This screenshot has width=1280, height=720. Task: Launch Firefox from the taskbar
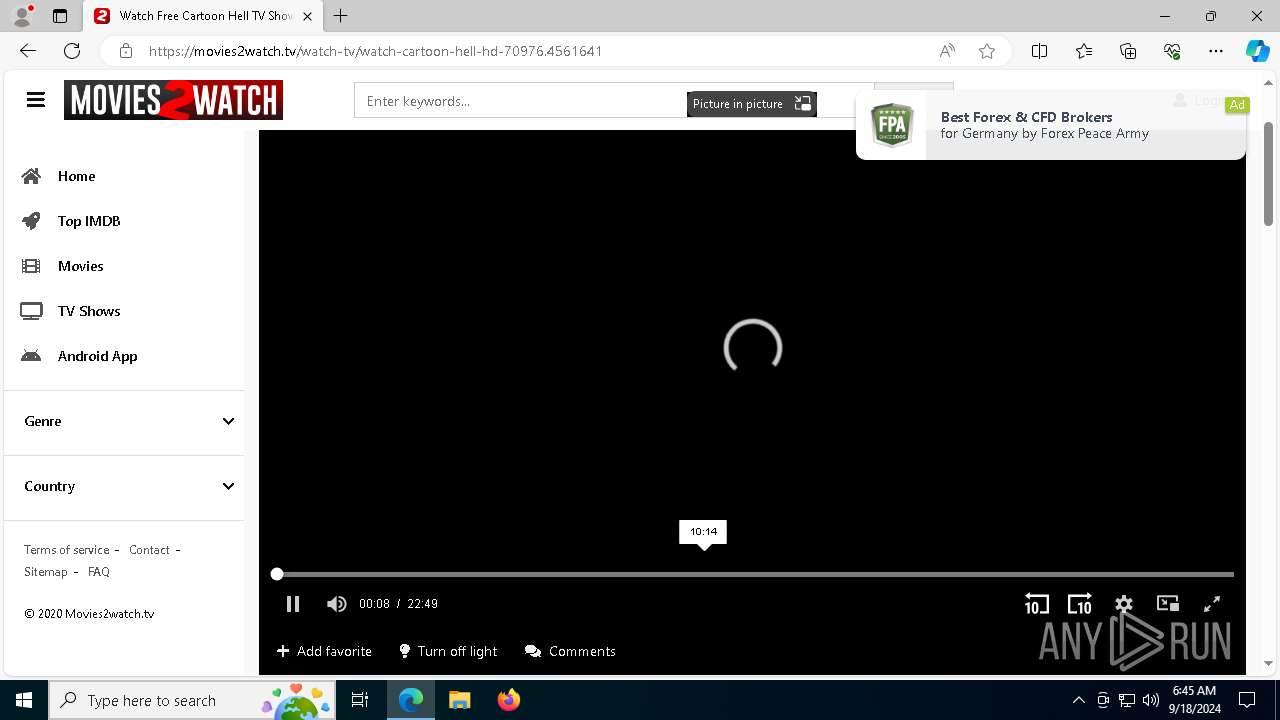[x=509, y=700]
